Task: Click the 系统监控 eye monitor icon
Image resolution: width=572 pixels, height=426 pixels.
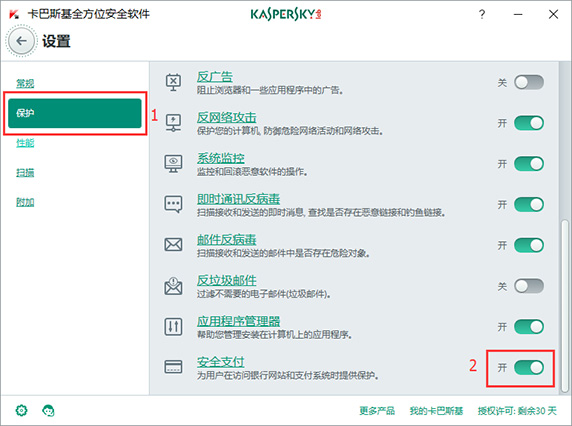Action: [173, 164]
